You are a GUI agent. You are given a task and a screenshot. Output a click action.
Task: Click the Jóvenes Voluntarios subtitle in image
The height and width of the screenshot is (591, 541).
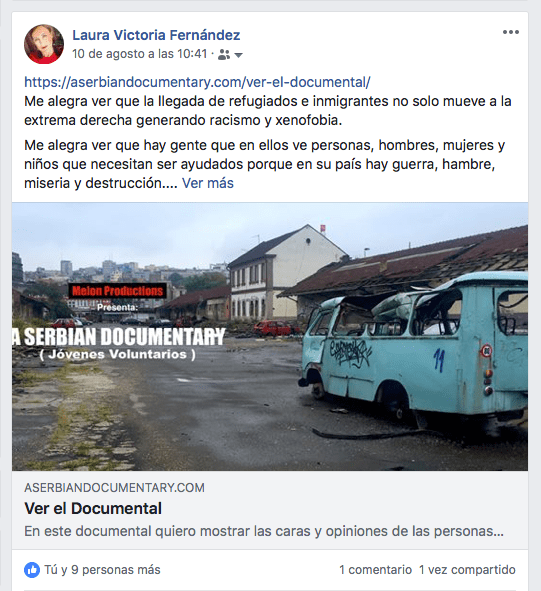(x=118, y=355)
